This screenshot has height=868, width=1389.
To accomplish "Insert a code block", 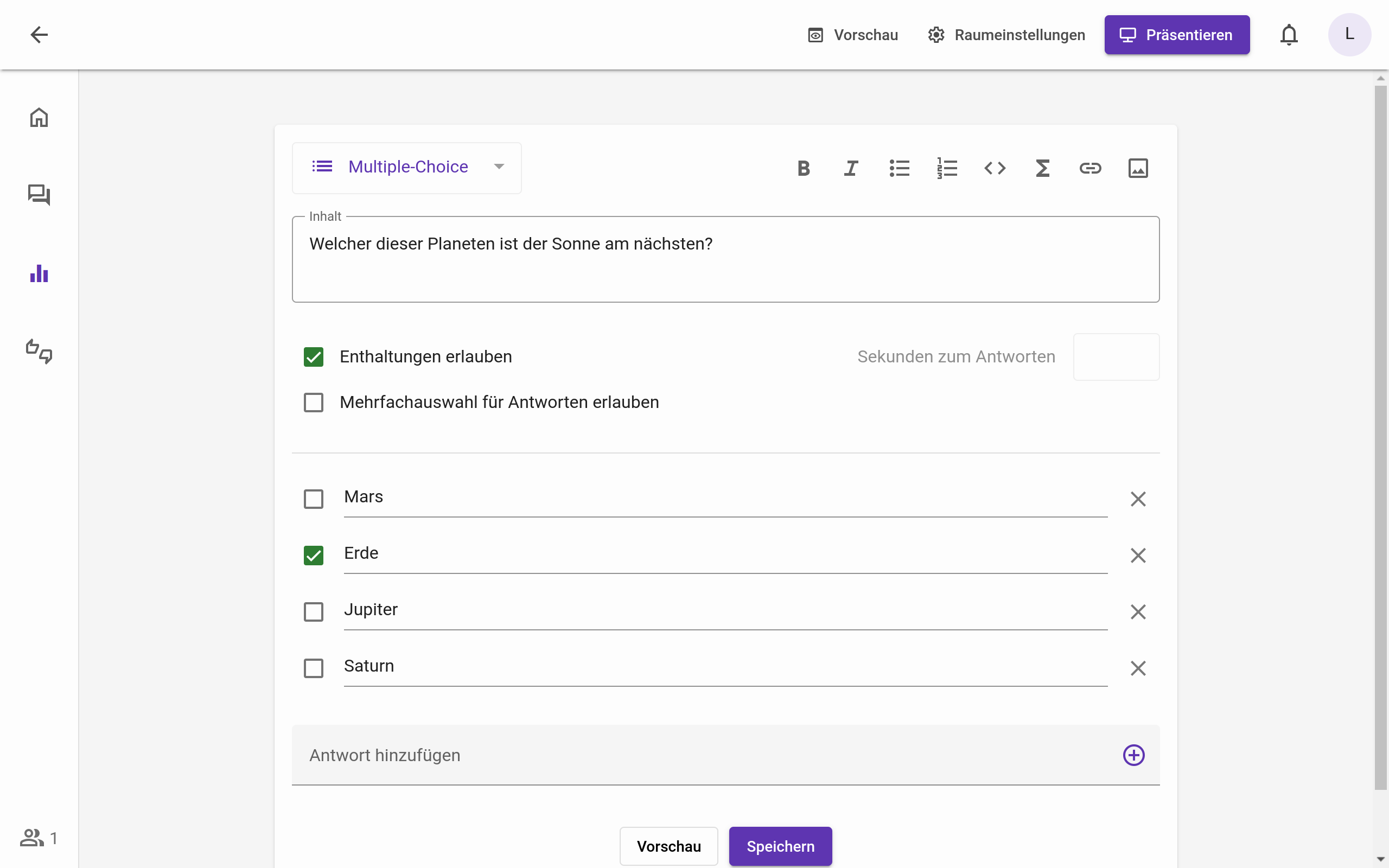I will pos(995,168).
